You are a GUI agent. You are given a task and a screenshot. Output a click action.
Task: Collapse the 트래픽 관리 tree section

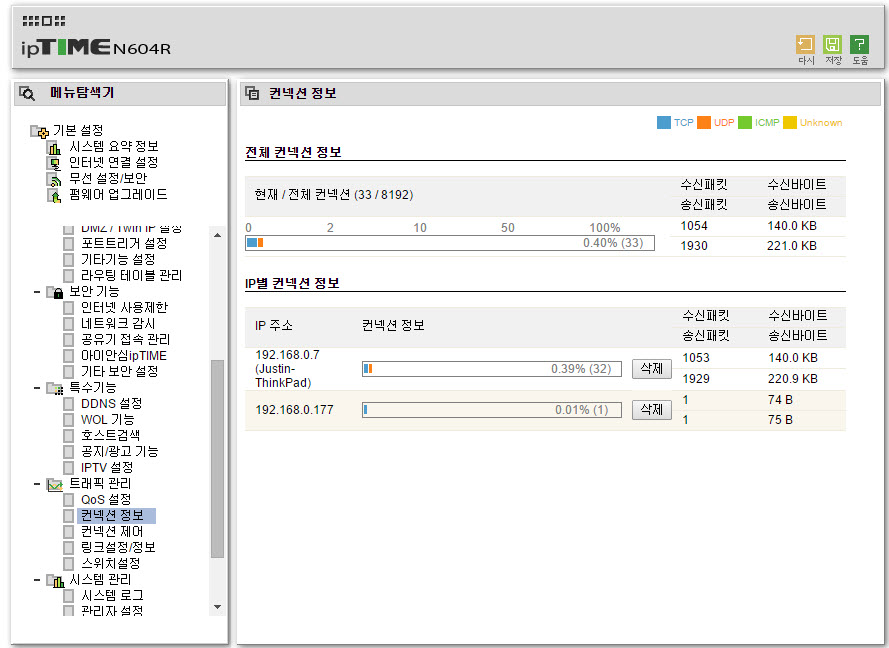click(x=37, y=484)
